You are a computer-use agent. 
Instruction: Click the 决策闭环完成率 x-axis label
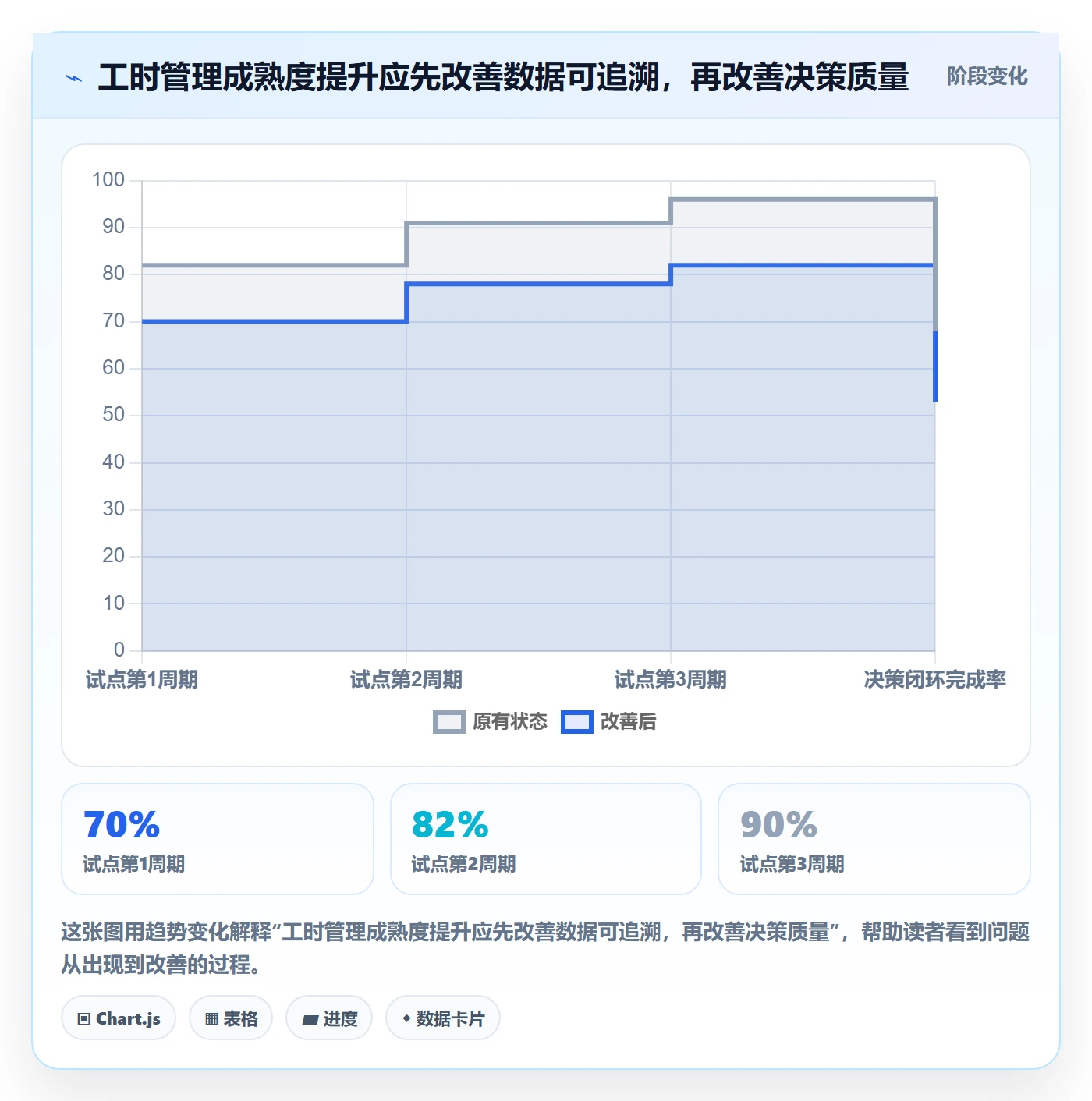[x=935, y=679]
